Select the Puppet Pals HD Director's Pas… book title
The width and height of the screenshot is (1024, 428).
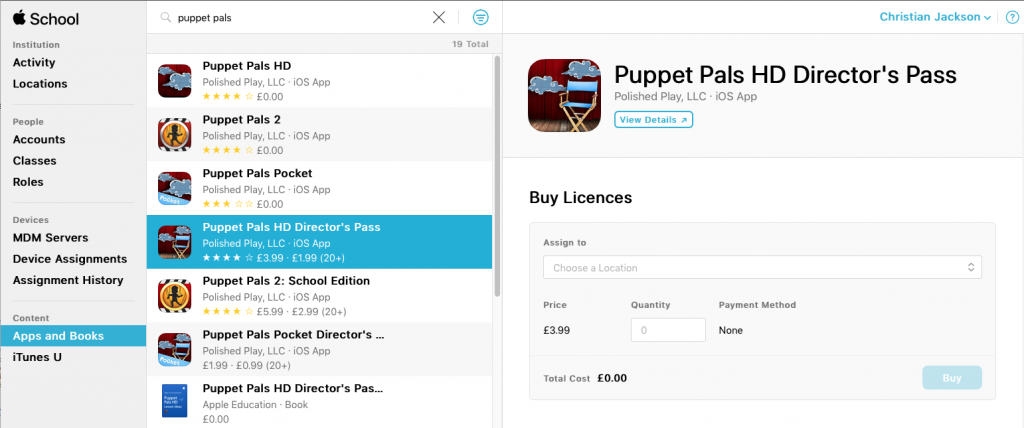pos(293,388)
